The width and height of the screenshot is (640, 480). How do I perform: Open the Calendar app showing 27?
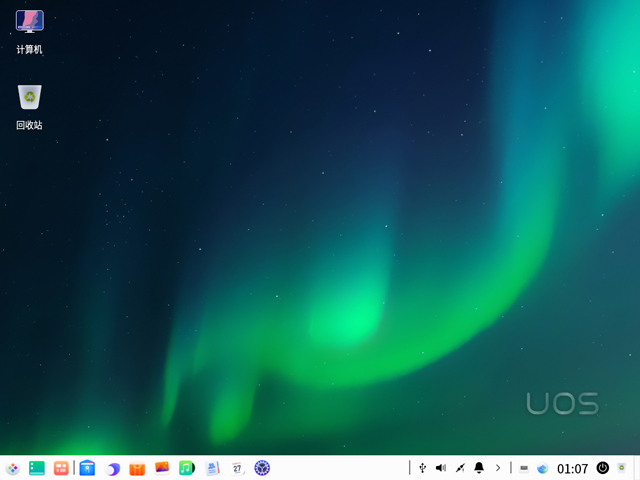pyautogui.click(x=237, y=468)
